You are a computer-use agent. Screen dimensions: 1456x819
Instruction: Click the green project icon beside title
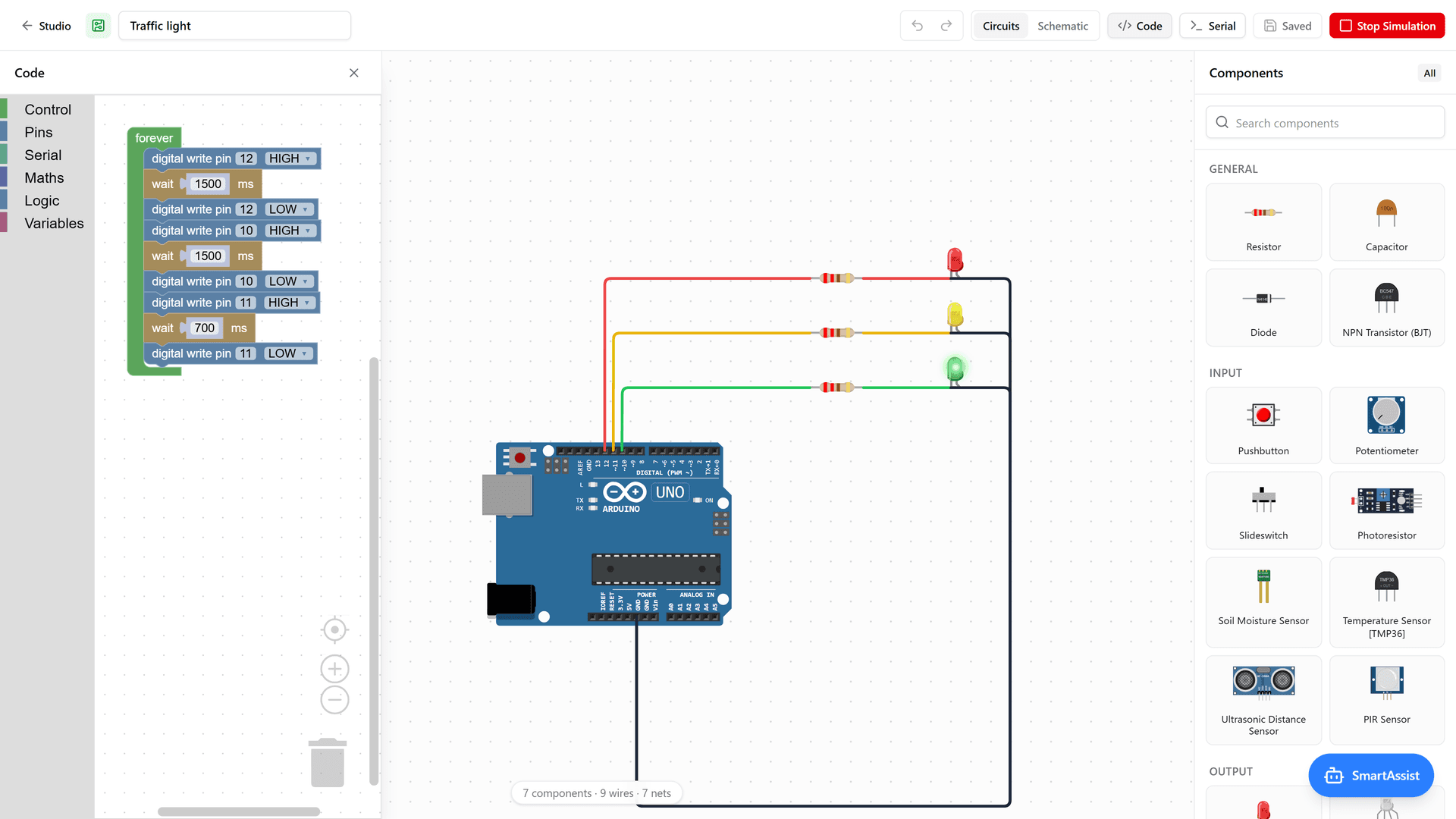click(x=99, y=26)
